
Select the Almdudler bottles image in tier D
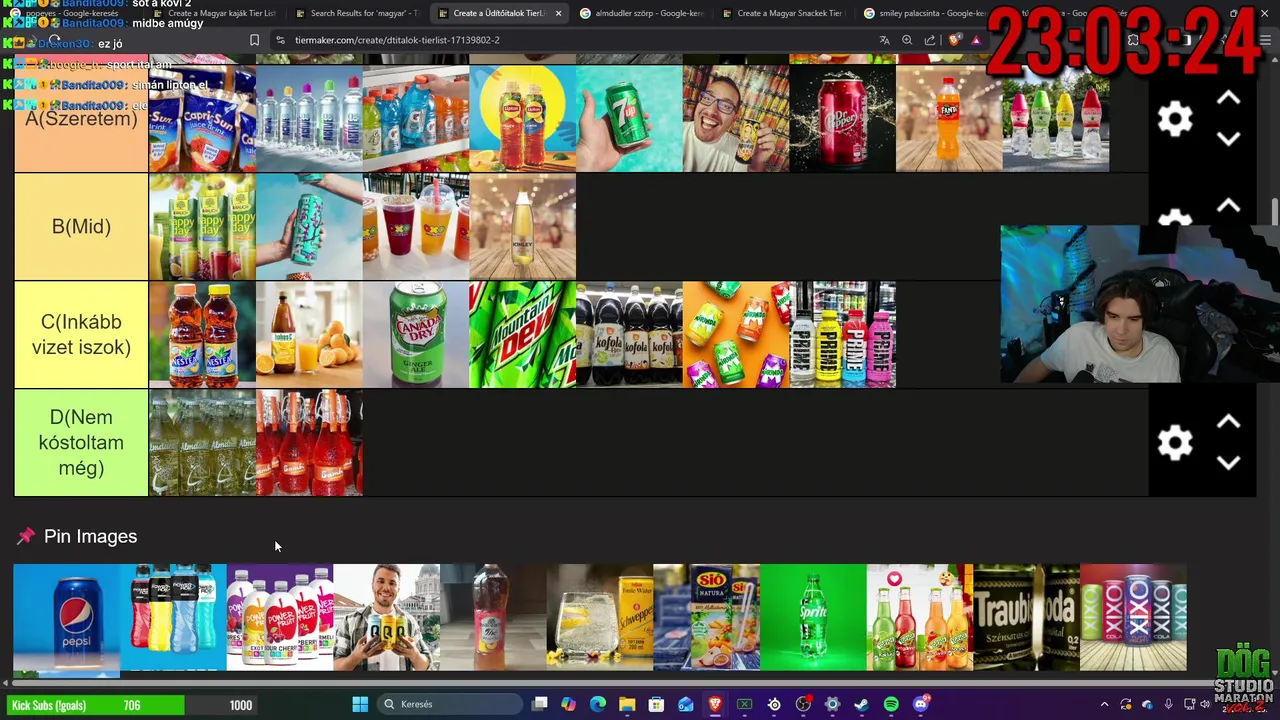[x=202, y=442]
